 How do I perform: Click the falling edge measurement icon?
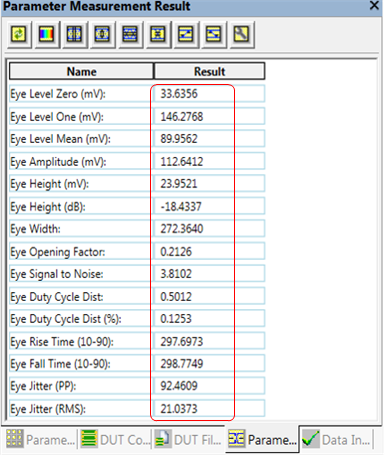point(214,34)
